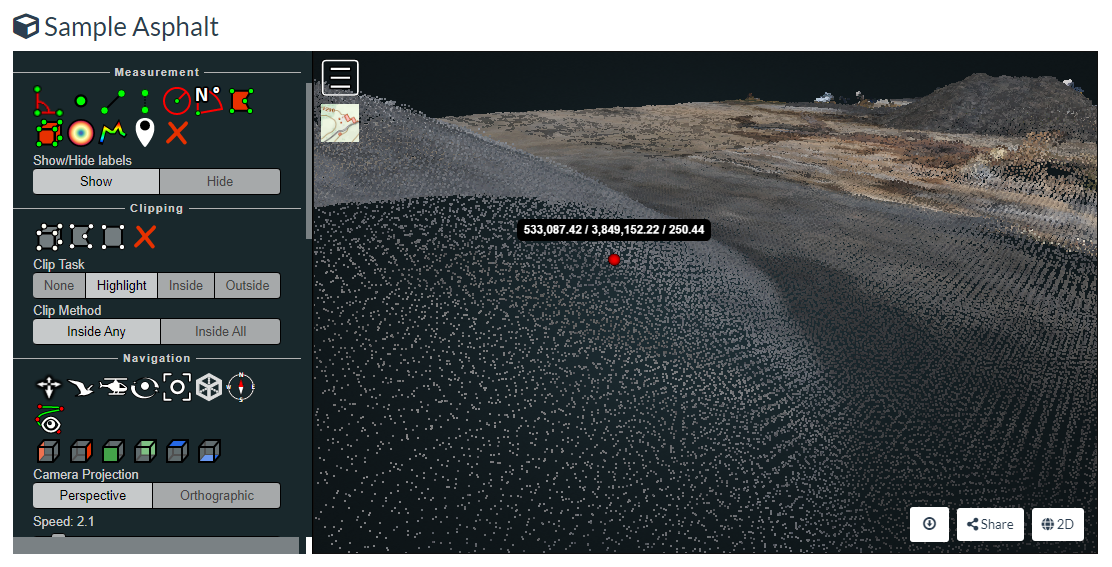
Task: Set Clip Method to Inside All
Action: pyautogui.click(x=221, y=332)
